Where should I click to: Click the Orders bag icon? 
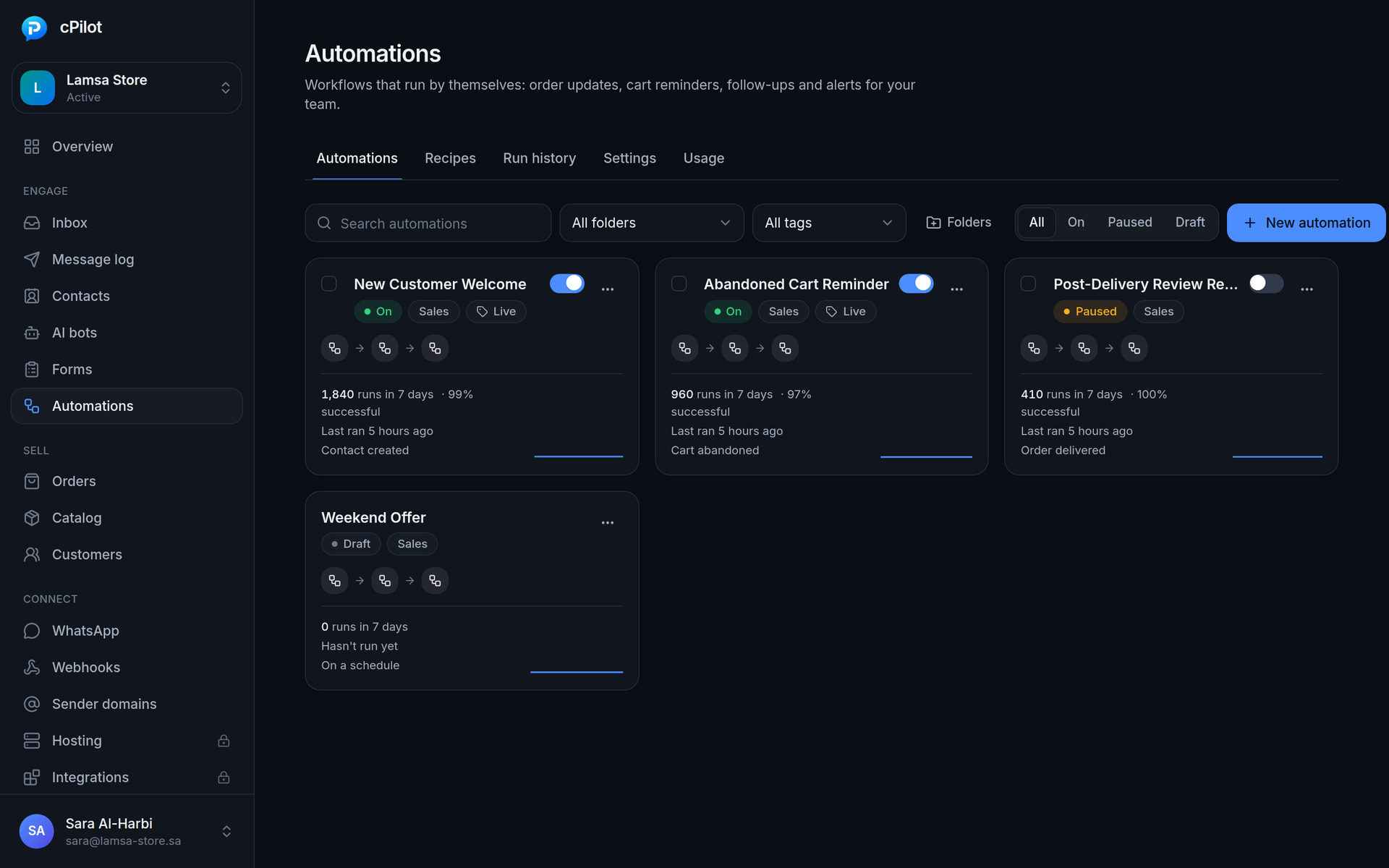(x=32, y=481)
